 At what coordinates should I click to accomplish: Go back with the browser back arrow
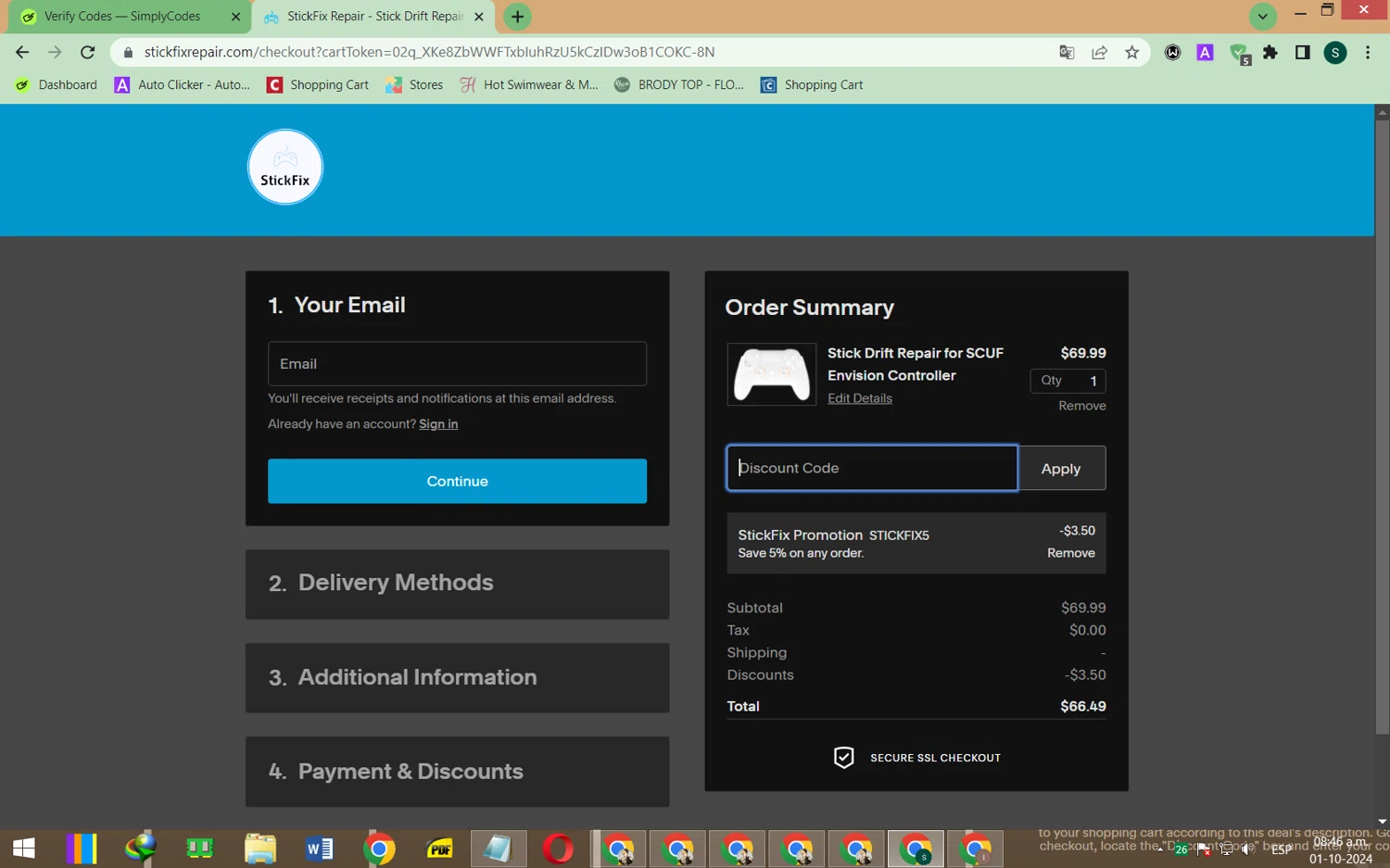22,52
